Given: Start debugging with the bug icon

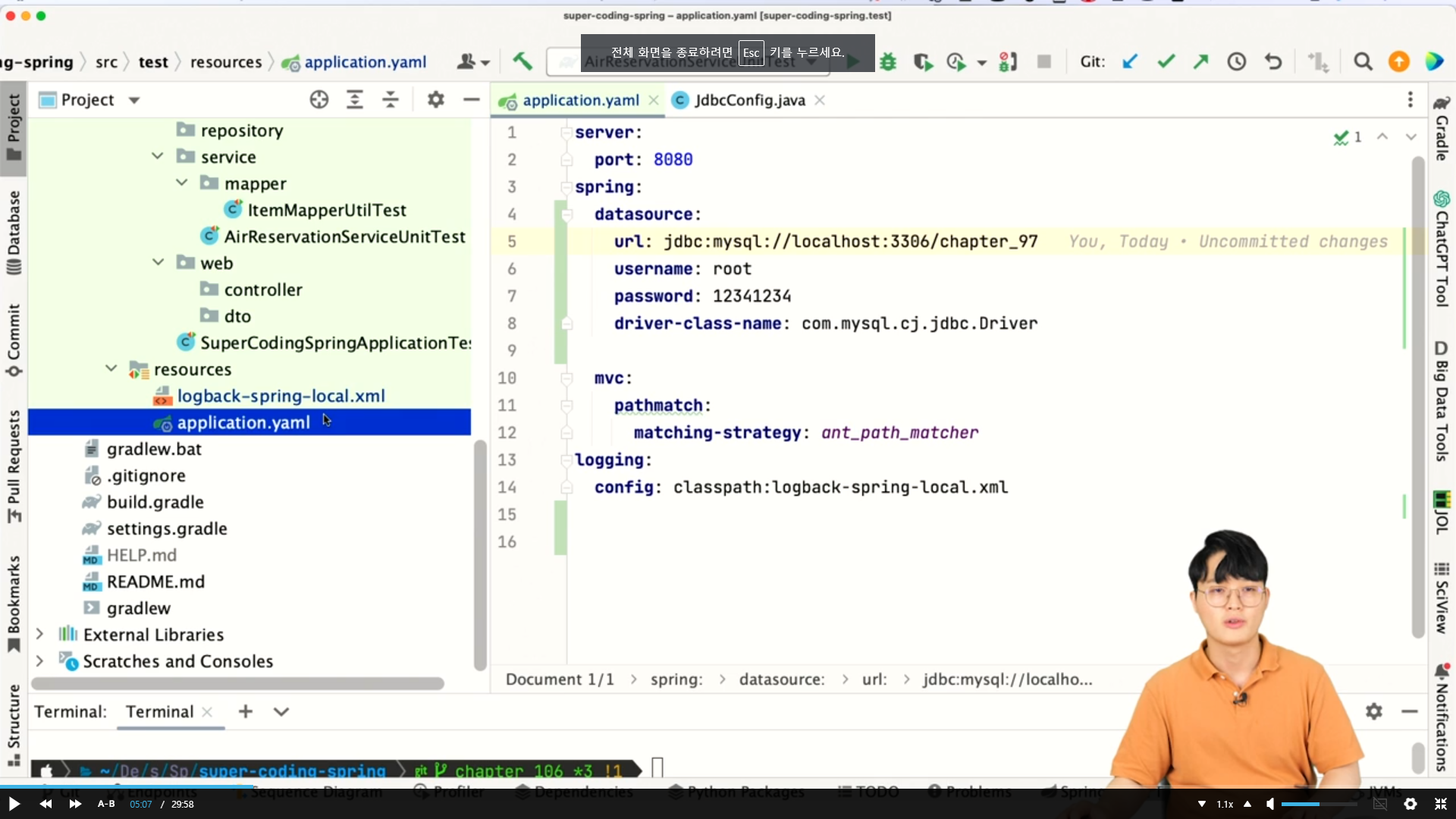Looking at the screenshot, I should click(x=888, y=61).
